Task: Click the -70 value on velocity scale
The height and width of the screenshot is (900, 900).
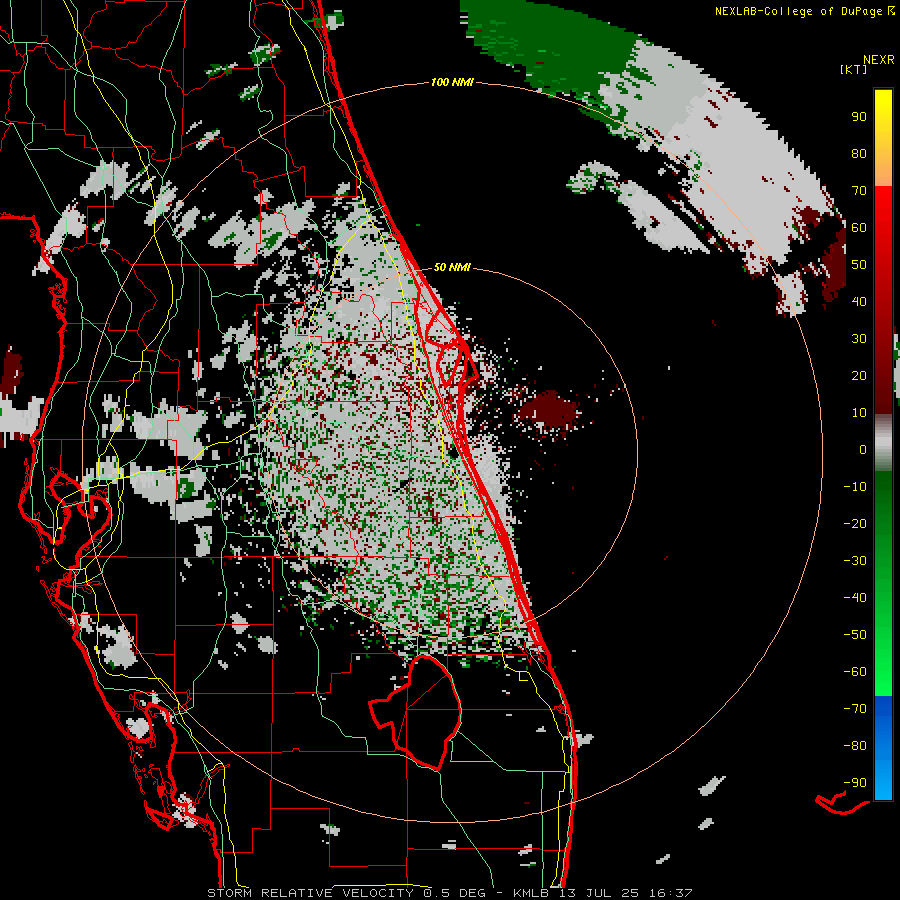Action: click(855, 709)
